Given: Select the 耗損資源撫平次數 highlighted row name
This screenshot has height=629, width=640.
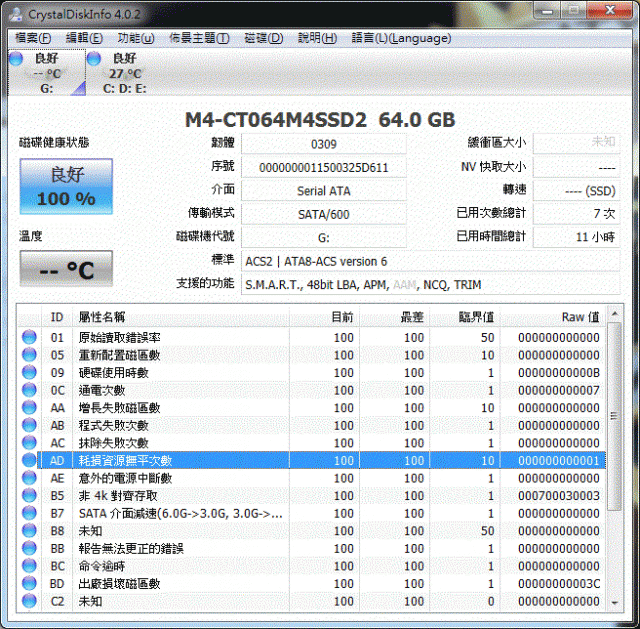Looking at the screenshot, I should [125, 460].
